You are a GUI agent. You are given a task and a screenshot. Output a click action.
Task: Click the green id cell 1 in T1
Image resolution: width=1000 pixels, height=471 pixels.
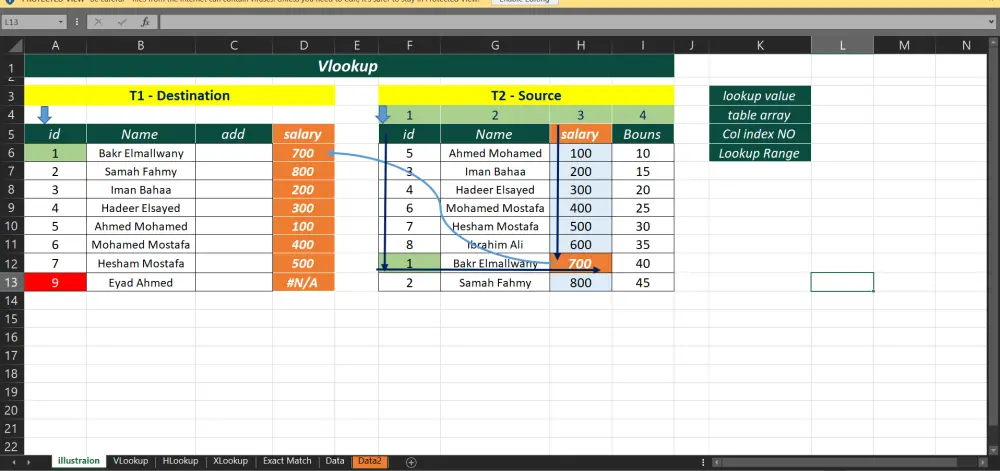55,153
